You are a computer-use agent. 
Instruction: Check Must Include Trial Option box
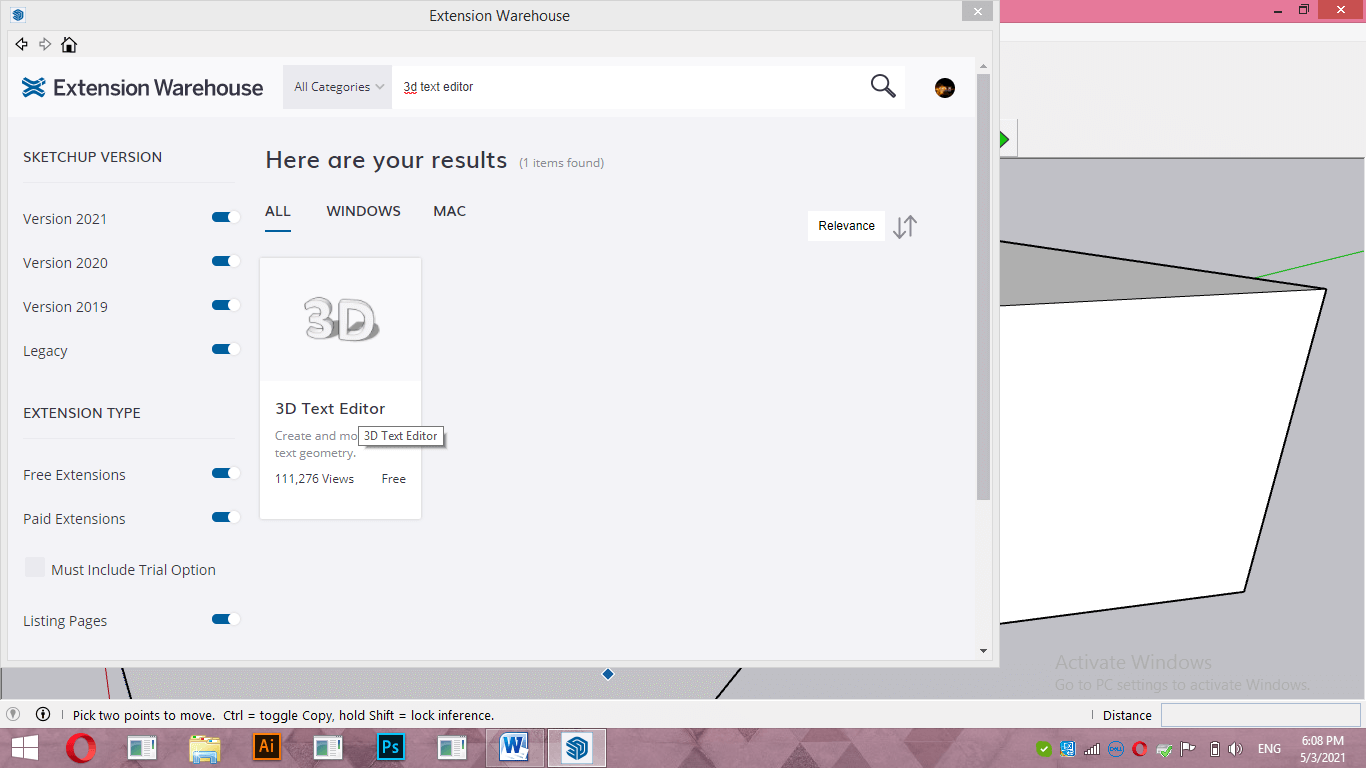click(35, 568)
